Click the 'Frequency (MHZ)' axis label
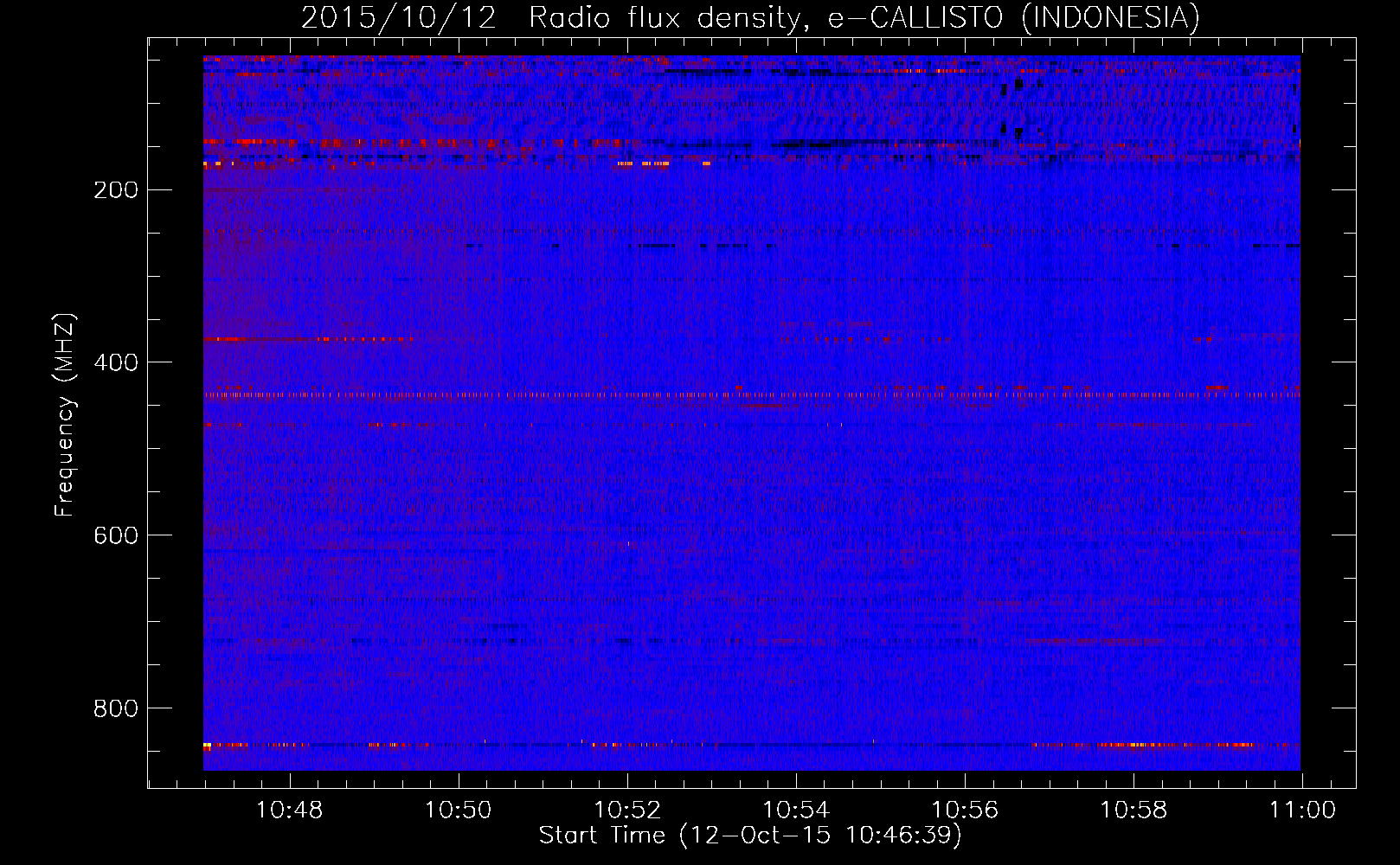The width and height of the screenshot is (1400, 865). [x=65, y=415]
